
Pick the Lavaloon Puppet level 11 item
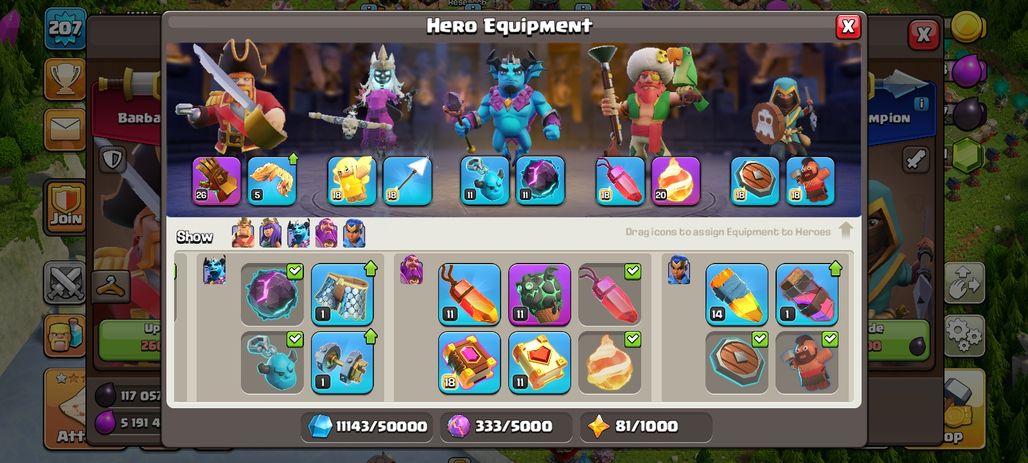coord(539,294)
